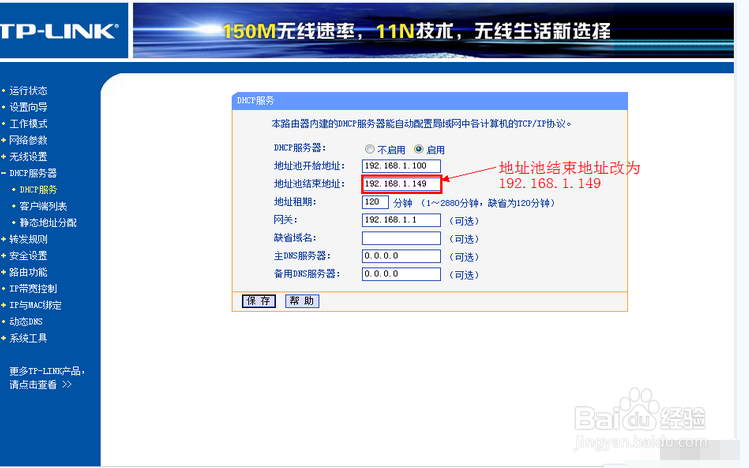Viewport: 749px width, 468px height.
Task: Expand the 转发规则 menu
Action: (x=28, y=239)
